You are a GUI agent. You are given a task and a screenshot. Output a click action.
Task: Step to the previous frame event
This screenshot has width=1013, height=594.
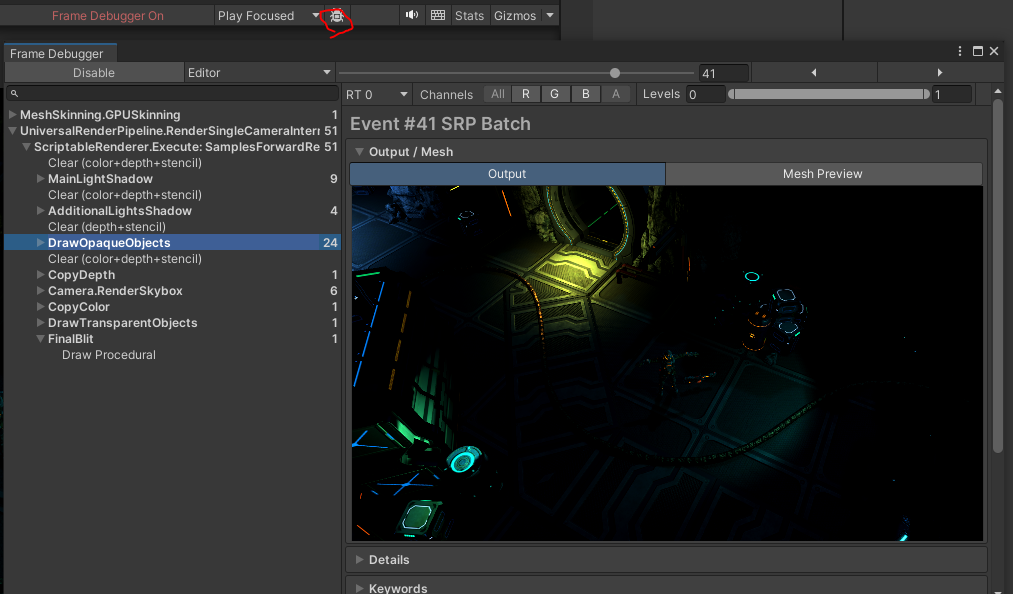tap(813, 73)
